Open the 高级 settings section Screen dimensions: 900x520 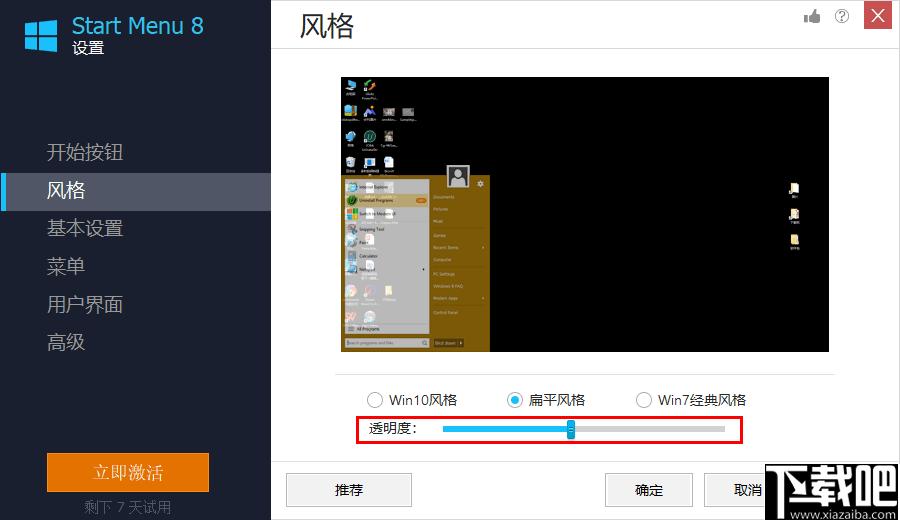point(66,342)
